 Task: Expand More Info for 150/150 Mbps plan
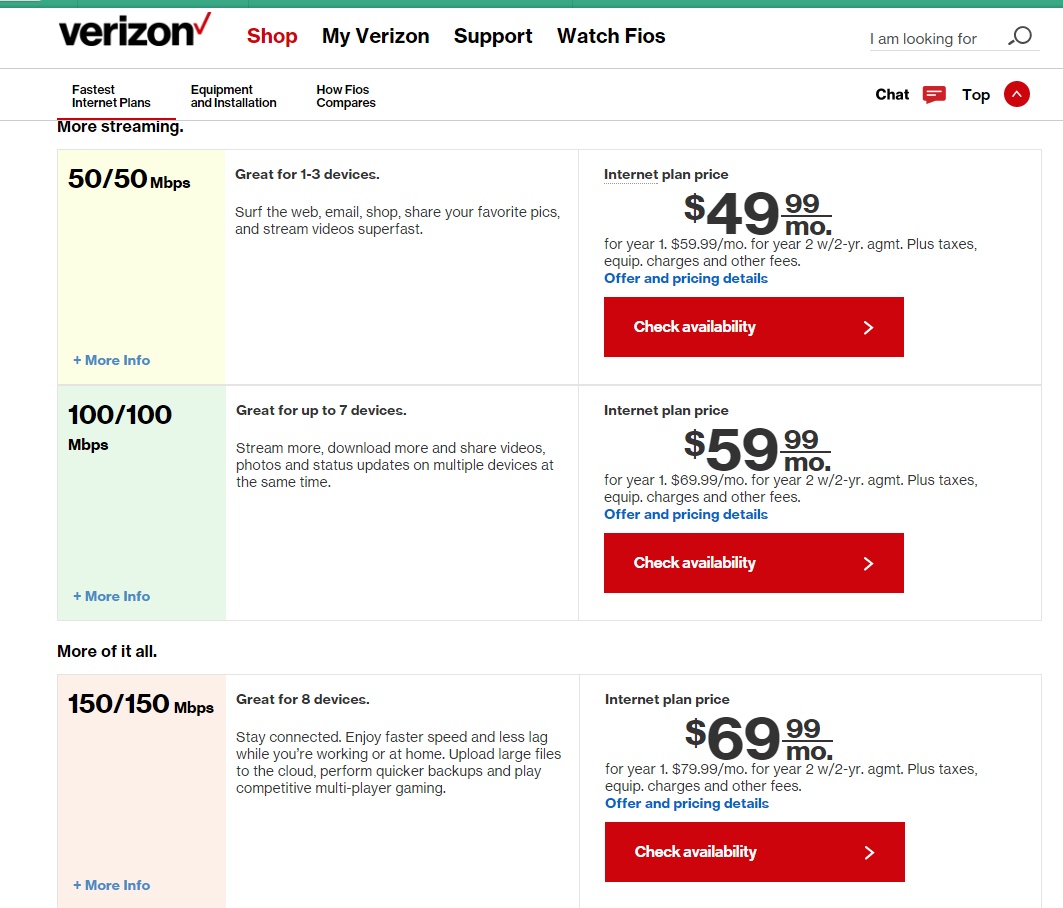click(x=112, y=885)
